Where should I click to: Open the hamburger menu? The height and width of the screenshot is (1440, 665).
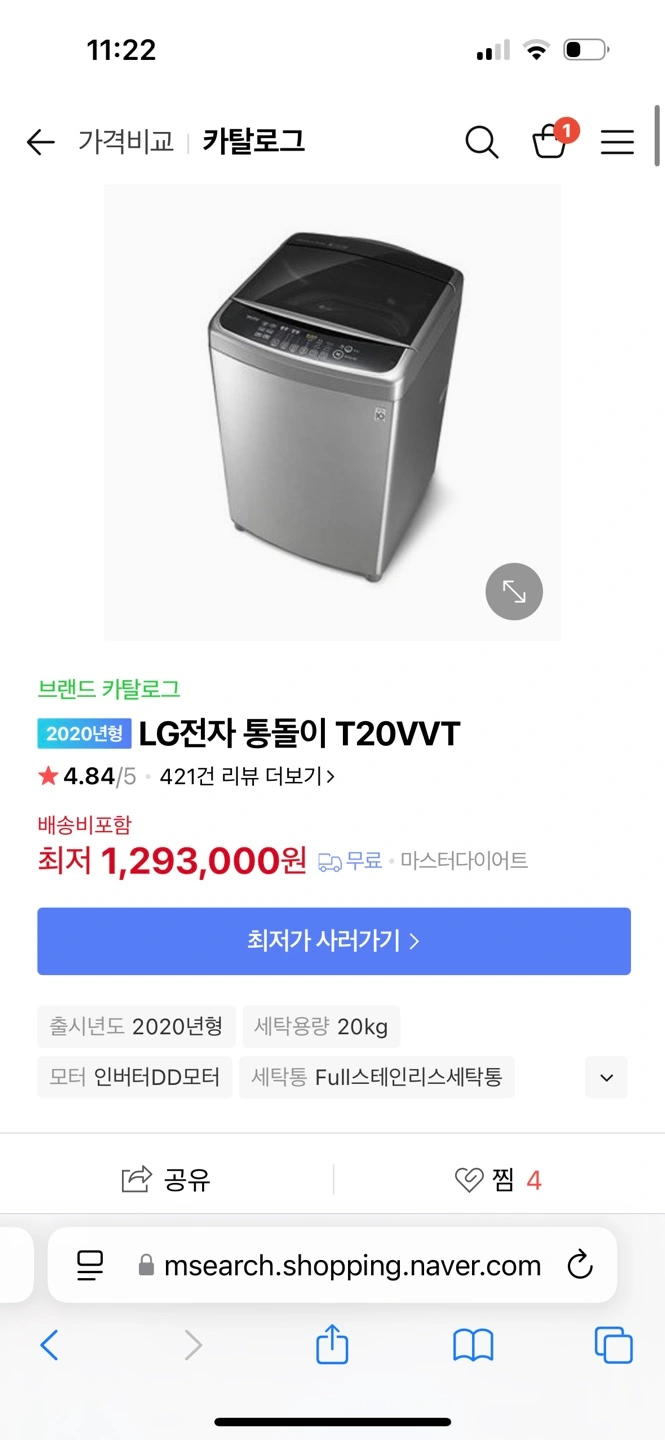[617, 142]
